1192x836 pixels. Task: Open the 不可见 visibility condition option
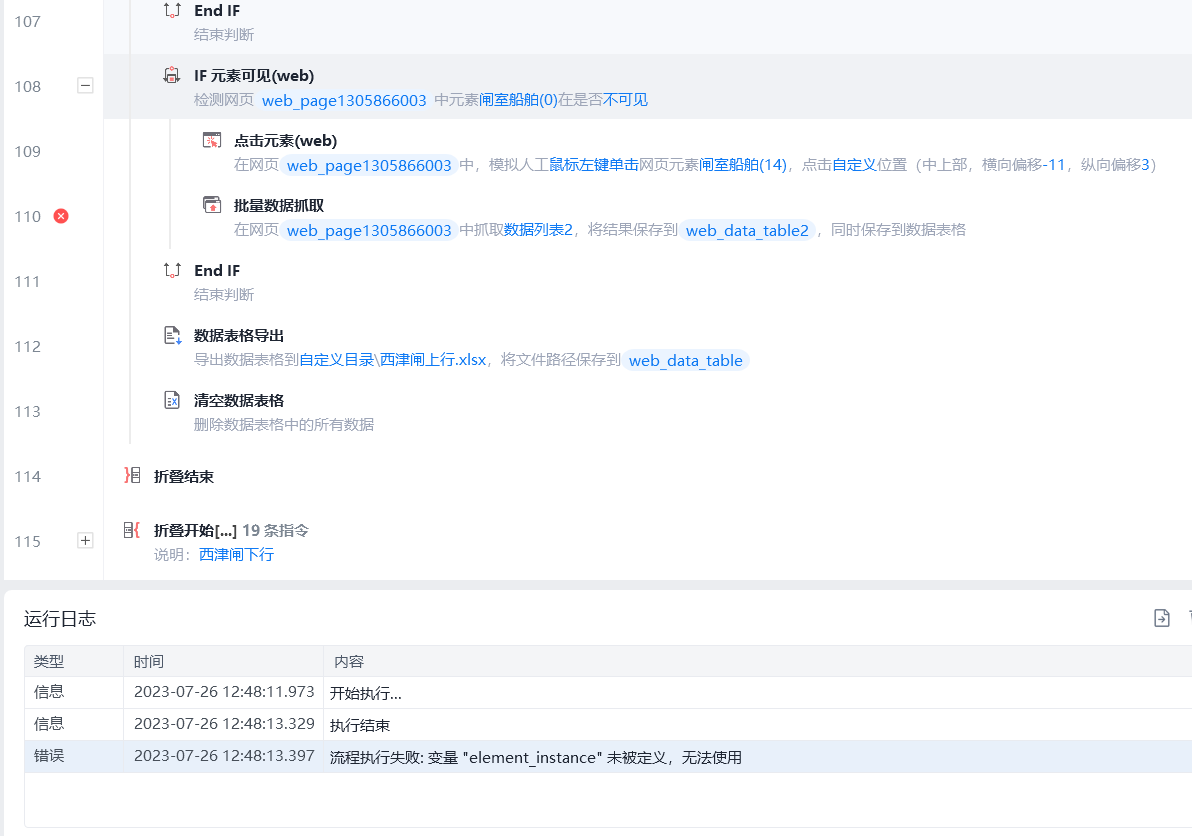[625, 100]
